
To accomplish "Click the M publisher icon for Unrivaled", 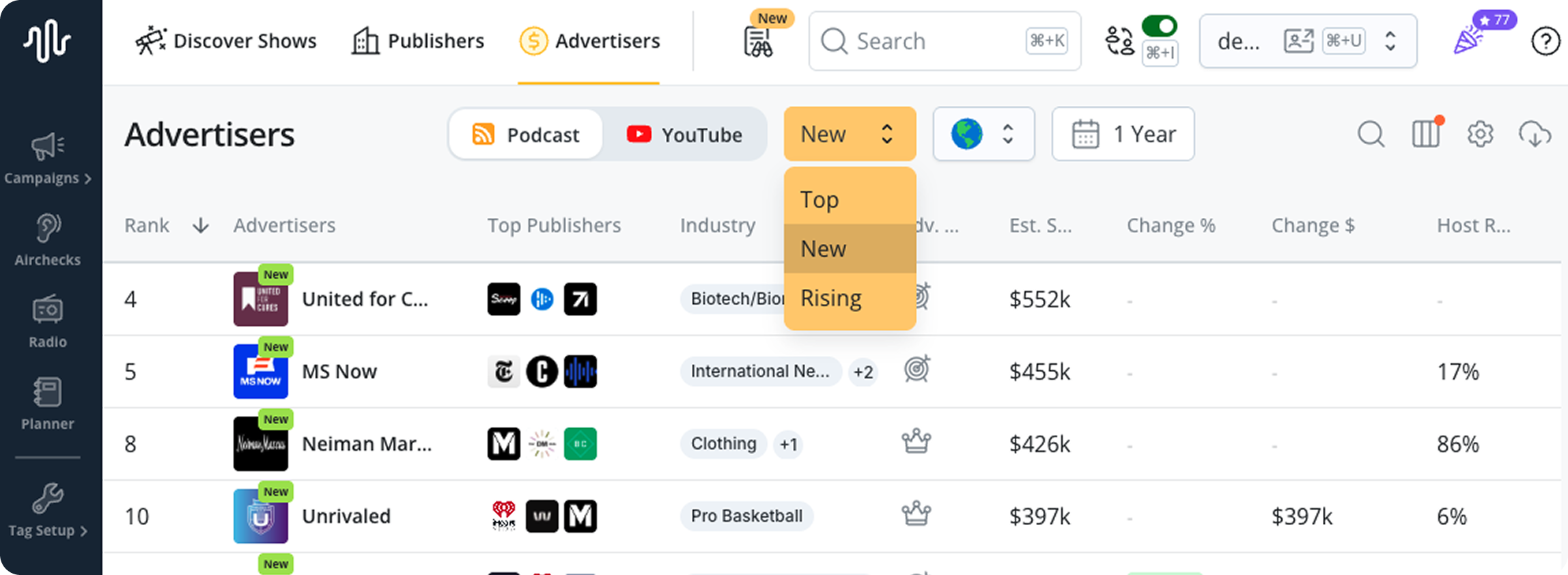I will tap(580, 516).
